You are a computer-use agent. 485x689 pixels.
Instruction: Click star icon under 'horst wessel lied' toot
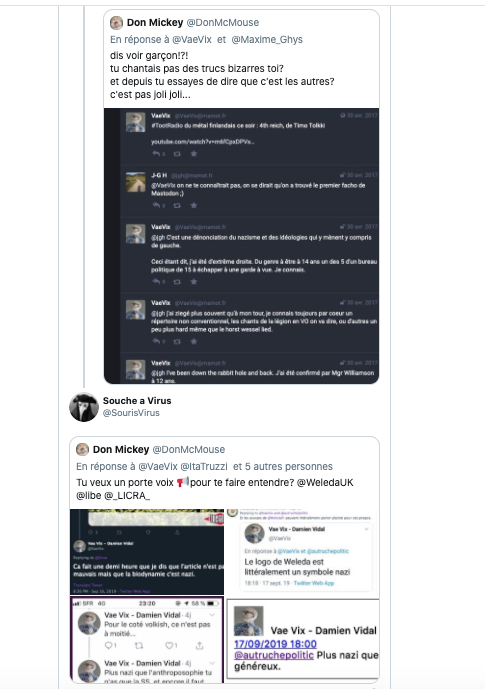194,341
